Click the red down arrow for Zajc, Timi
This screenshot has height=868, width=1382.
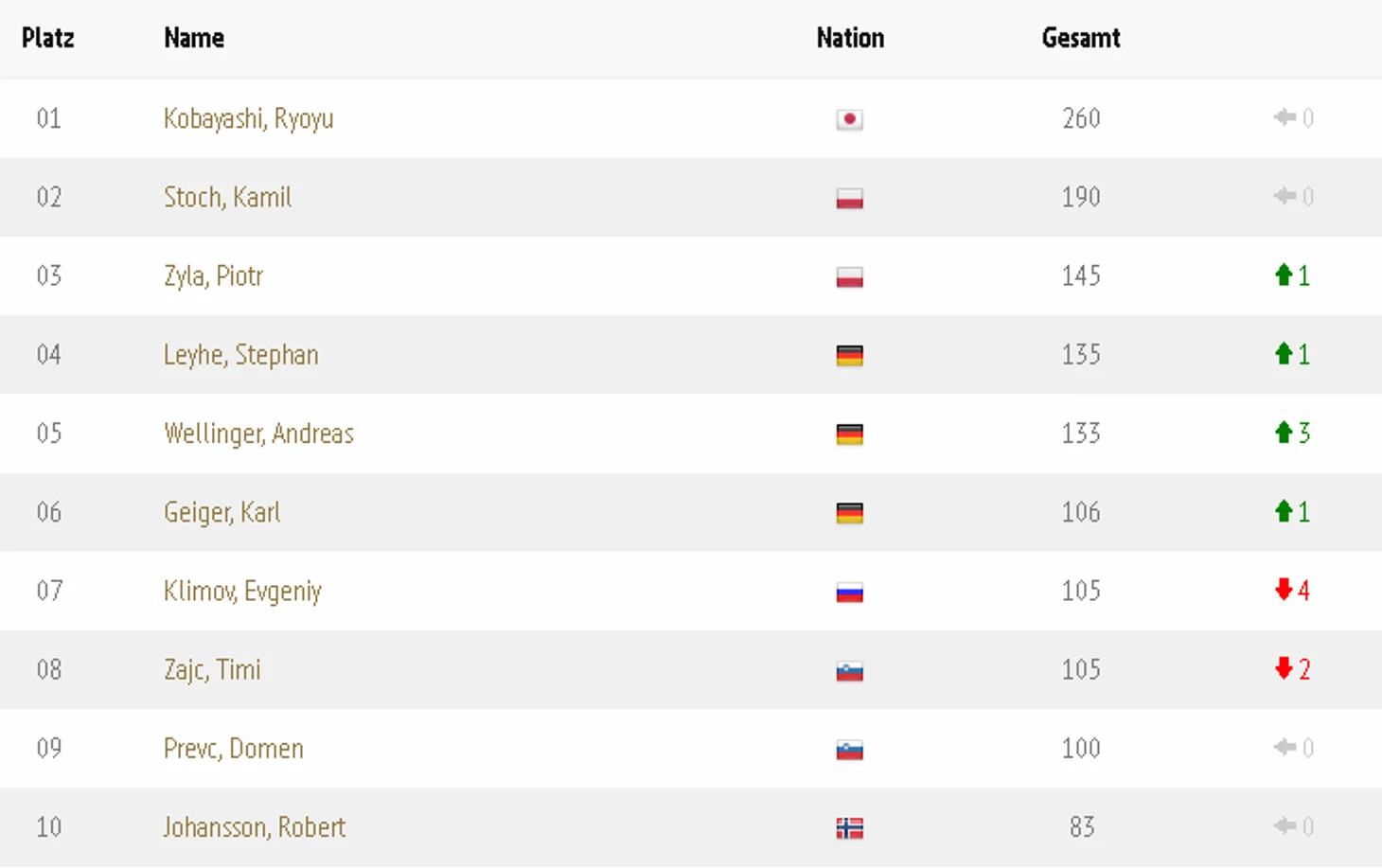coord(1284,668)
